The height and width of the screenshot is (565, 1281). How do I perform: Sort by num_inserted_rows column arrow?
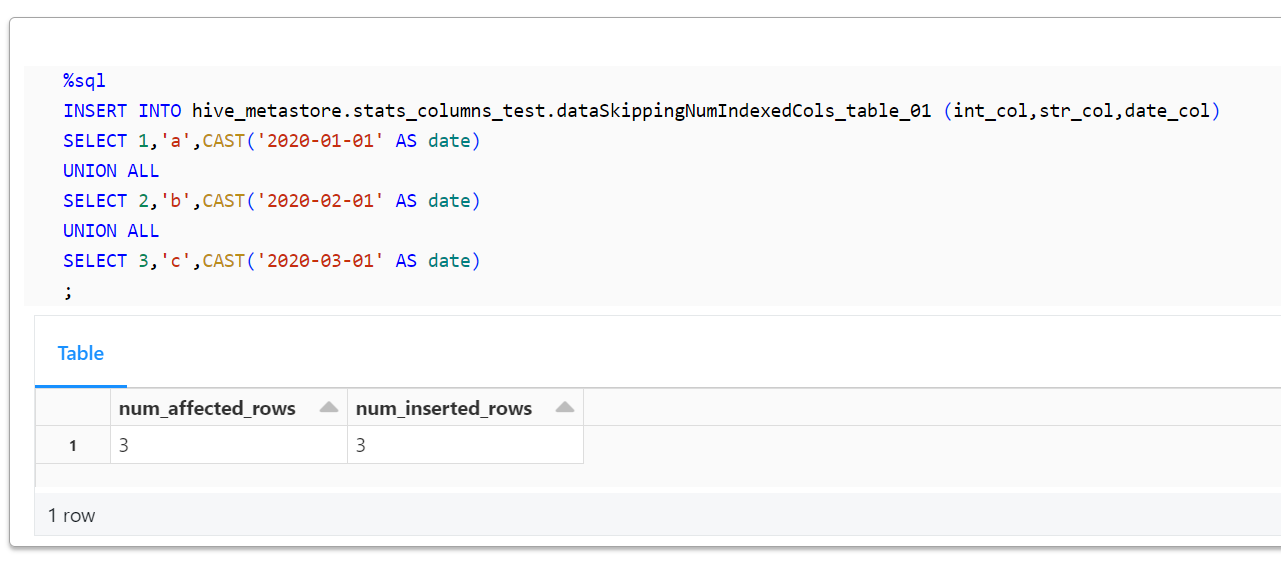(x=565, y=408)
